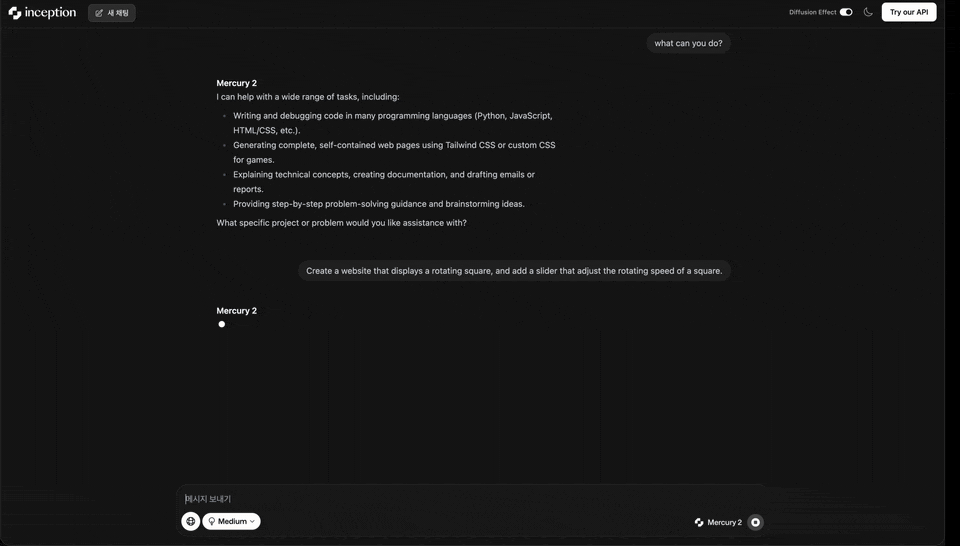Screen dimensions: 960x546
Task: Click the Diffusion Effect label
Action: pos(812,12)
